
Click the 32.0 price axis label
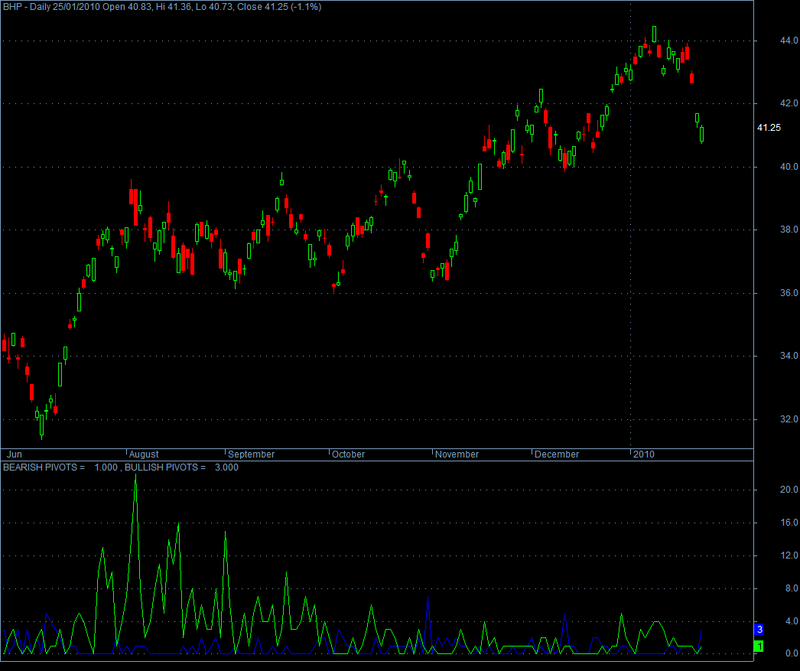pyautogui.click(x=789, y=419)
